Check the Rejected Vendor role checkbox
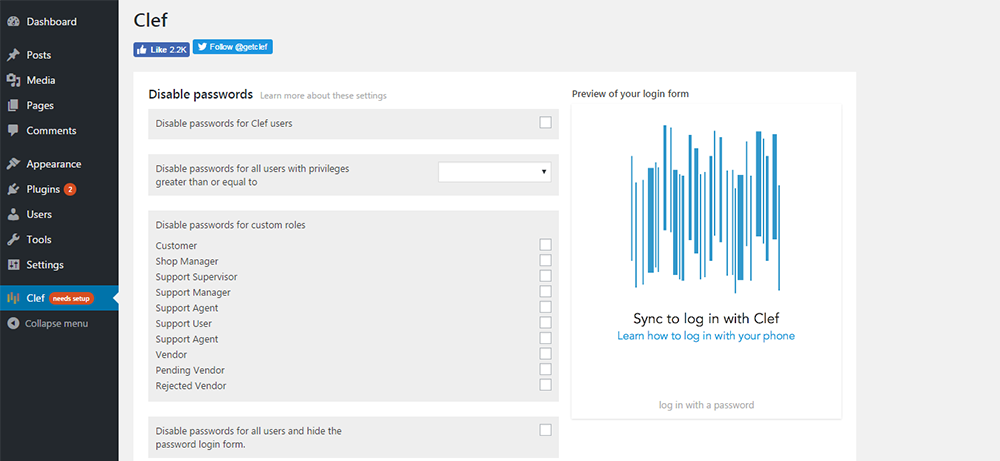 pyautogui.click(x=545, y=384)
